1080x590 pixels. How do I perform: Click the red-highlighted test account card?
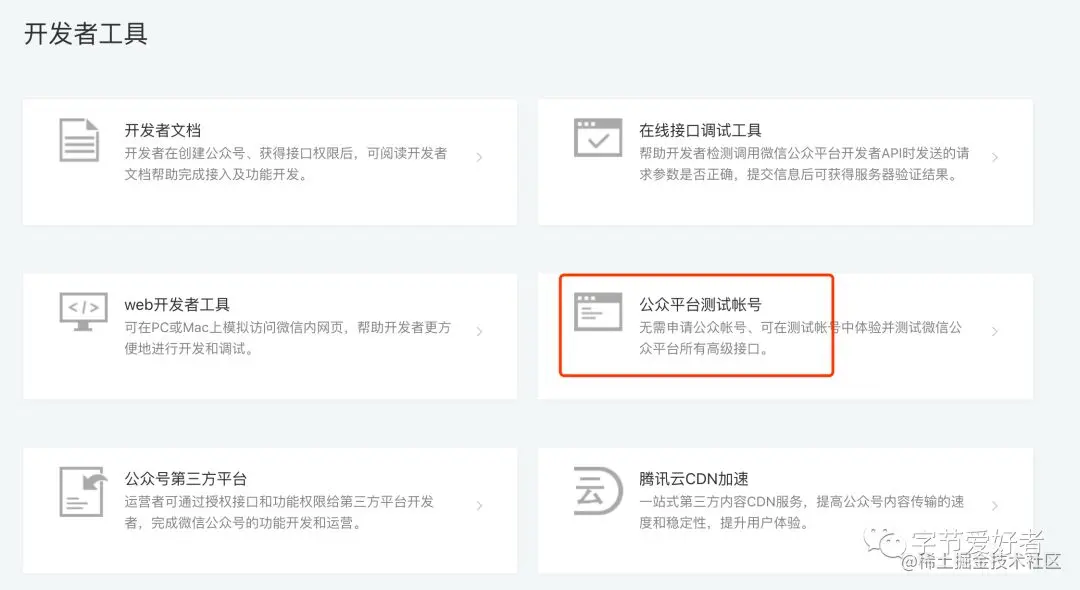point(698,325)
